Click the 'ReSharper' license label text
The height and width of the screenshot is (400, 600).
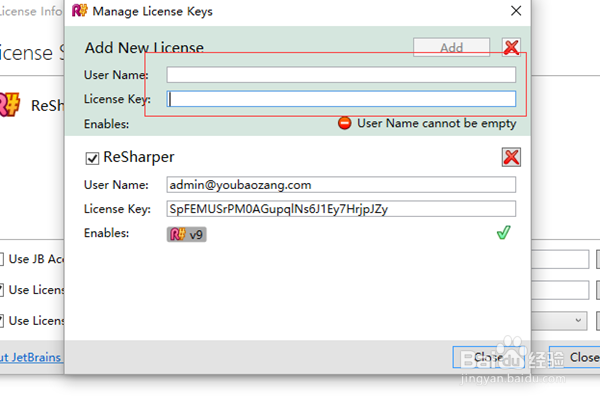coord(139,157)
